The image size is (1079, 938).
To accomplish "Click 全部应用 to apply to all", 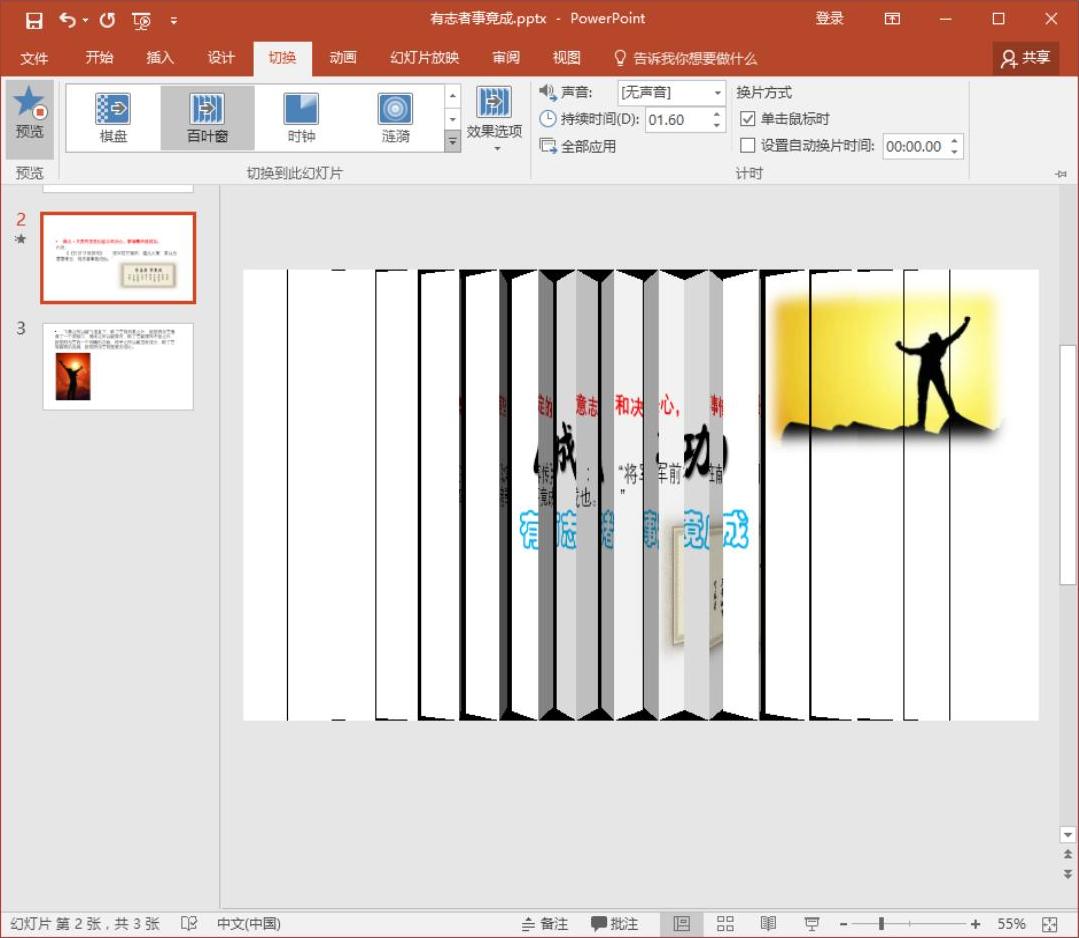I will 577,146.
